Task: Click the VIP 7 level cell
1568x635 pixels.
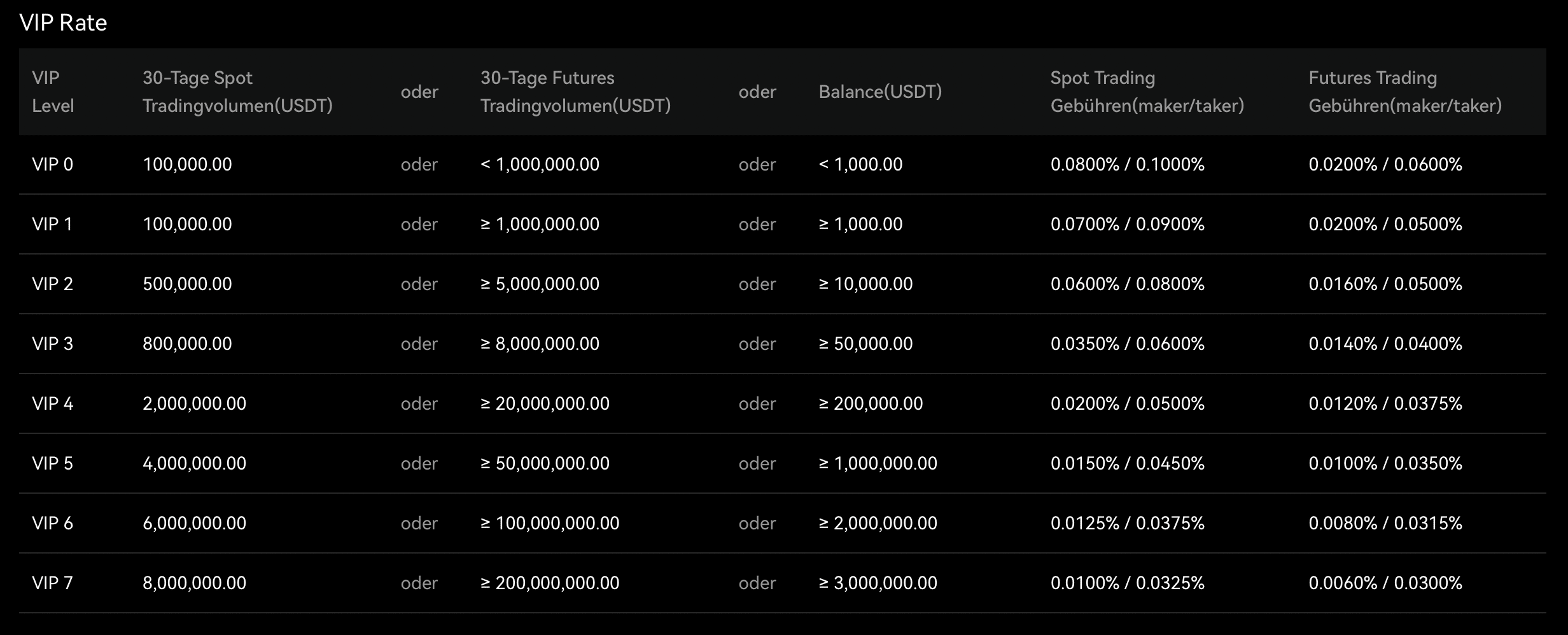Action: pos(53,583)
